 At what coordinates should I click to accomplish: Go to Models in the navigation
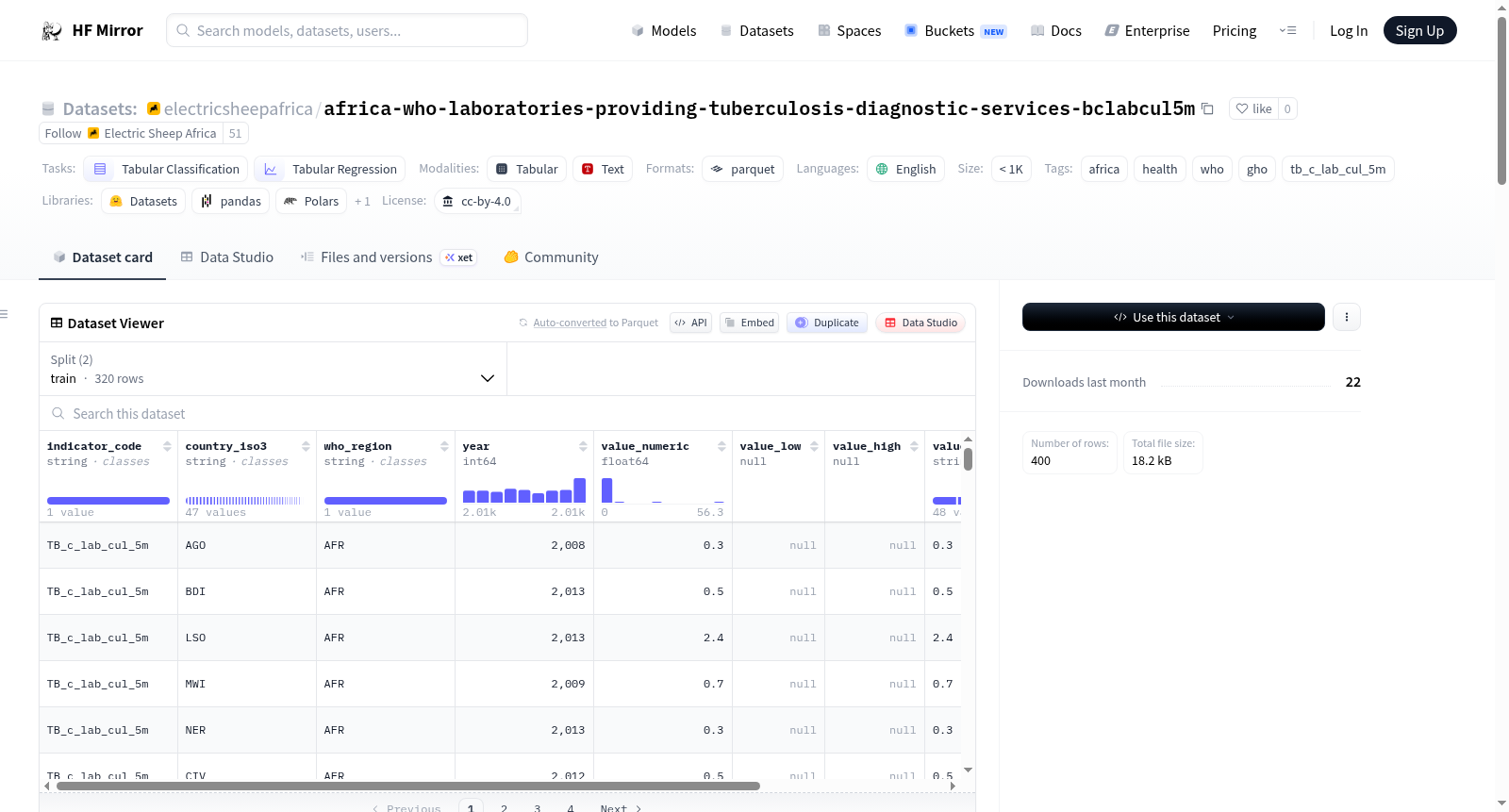pyautogui.click(x=664, y=30)
